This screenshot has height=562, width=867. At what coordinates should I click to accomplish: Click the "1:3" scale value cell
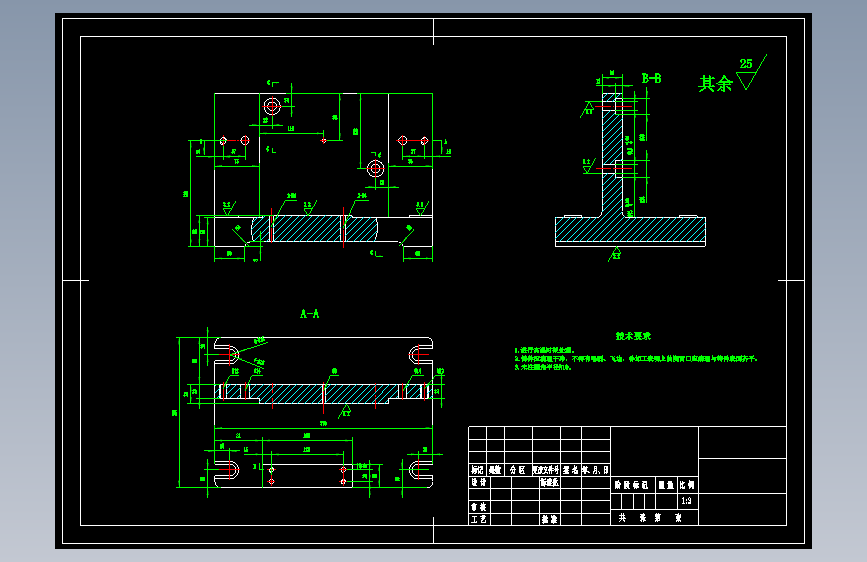[x=687, y=501]
